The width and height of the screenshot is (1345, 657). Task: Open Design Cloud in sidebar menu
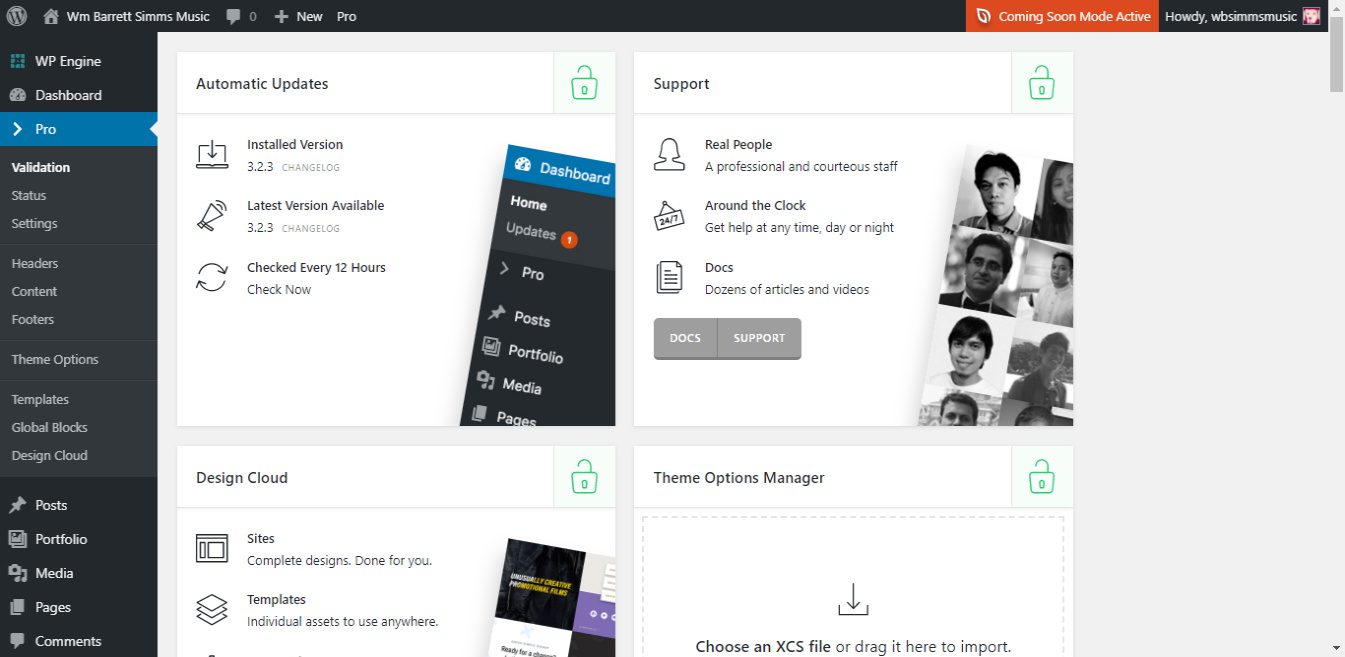point(50,455)
